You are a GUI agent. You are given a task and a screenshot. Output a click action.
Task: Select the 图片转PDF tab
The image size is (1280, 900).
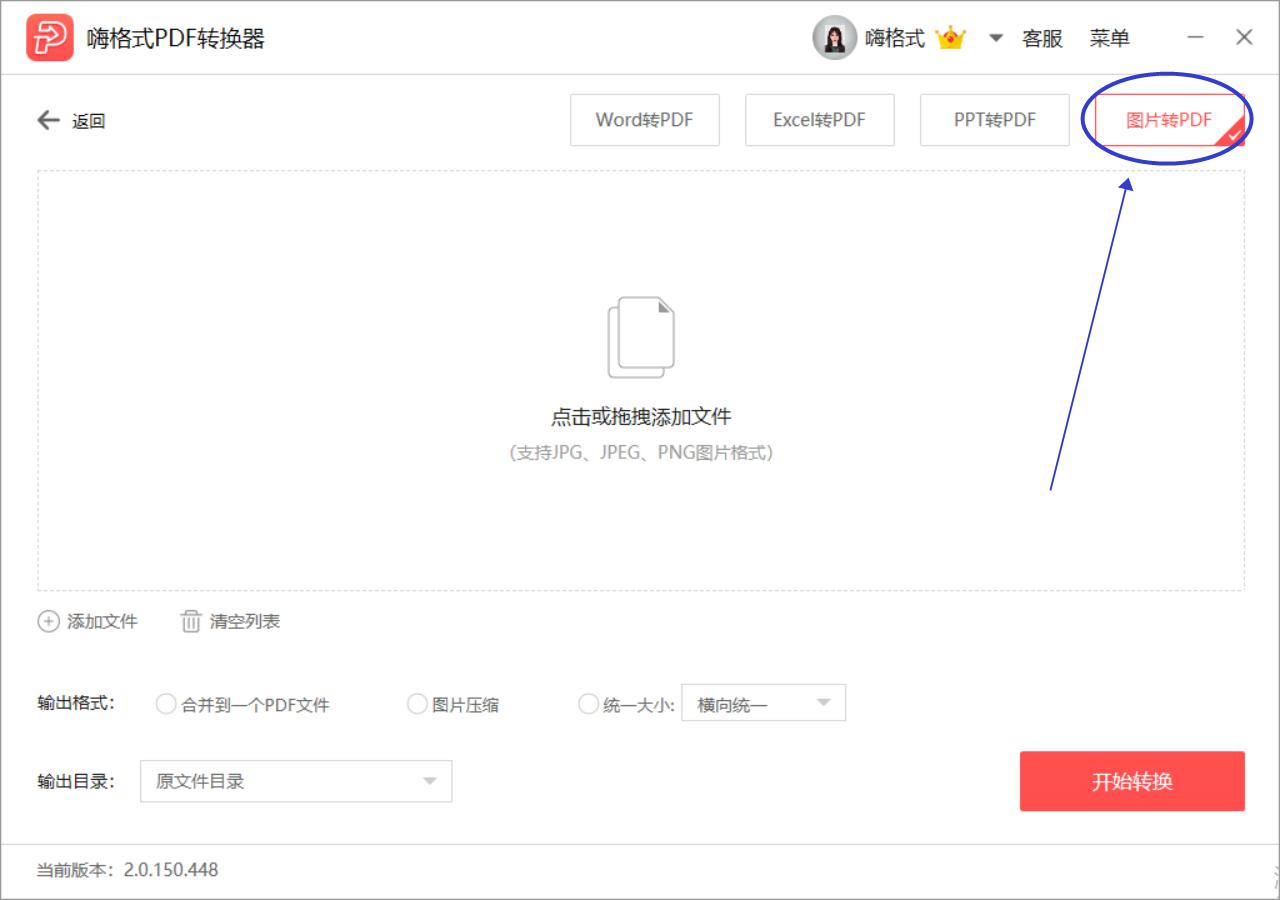click(x=1170, y=120)
